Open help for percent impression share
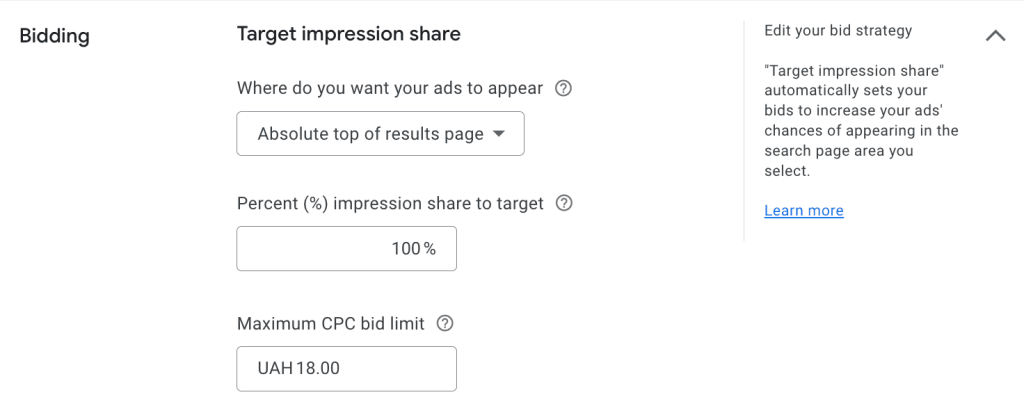Viewport: 1024px width, 413px height. 564,203
